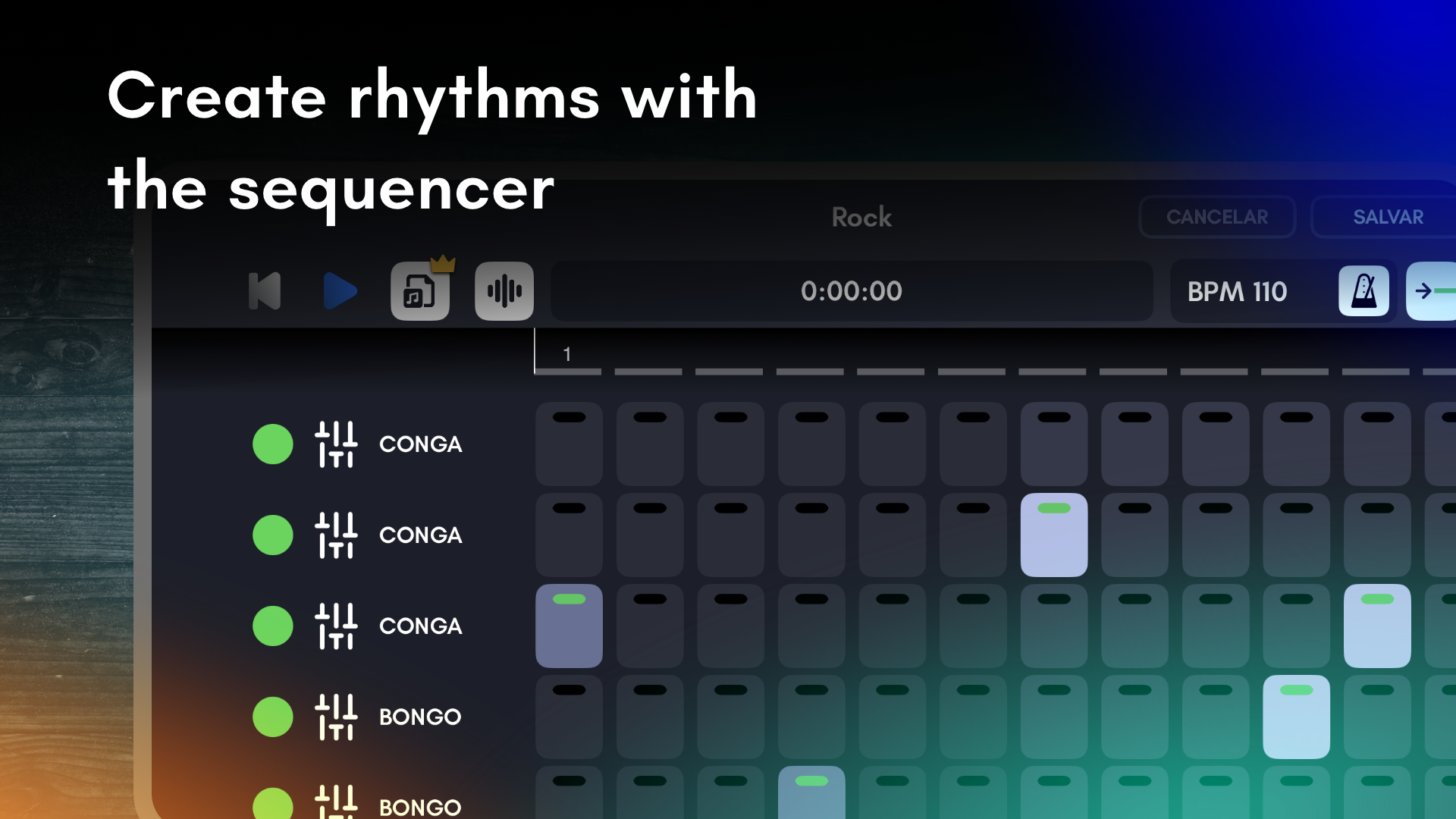Click the CANCELAR button
Viewport: 1456px width, 819px height.
(x=1216, y=218)
